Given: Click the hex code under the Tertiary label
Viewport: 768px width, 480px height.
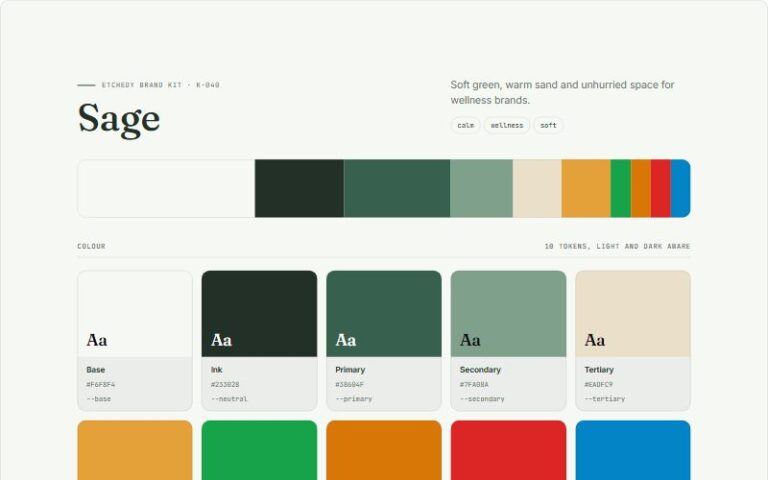Looking at the screenshot, I should click(599, 384).
